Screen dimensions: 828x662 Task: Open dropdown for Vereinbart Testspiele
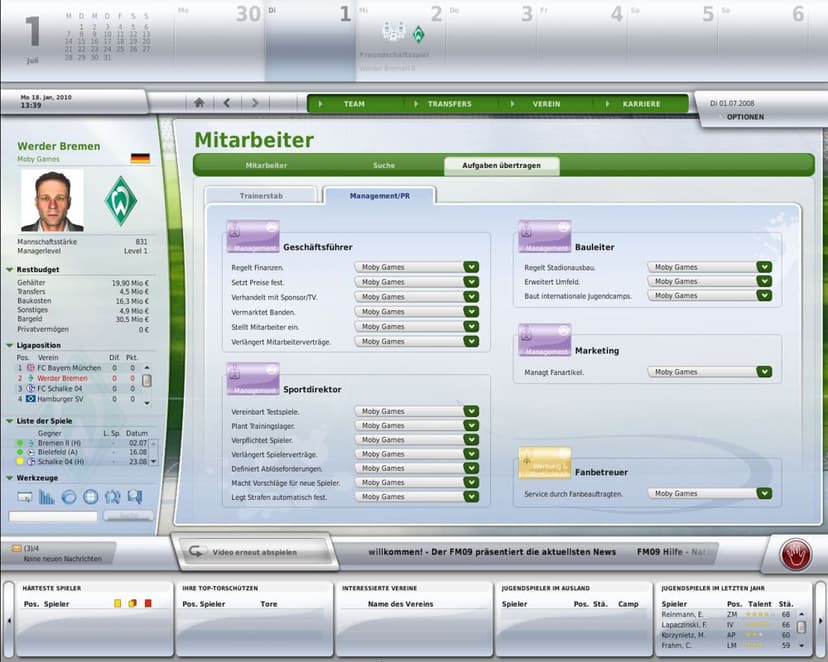[471, 411]
